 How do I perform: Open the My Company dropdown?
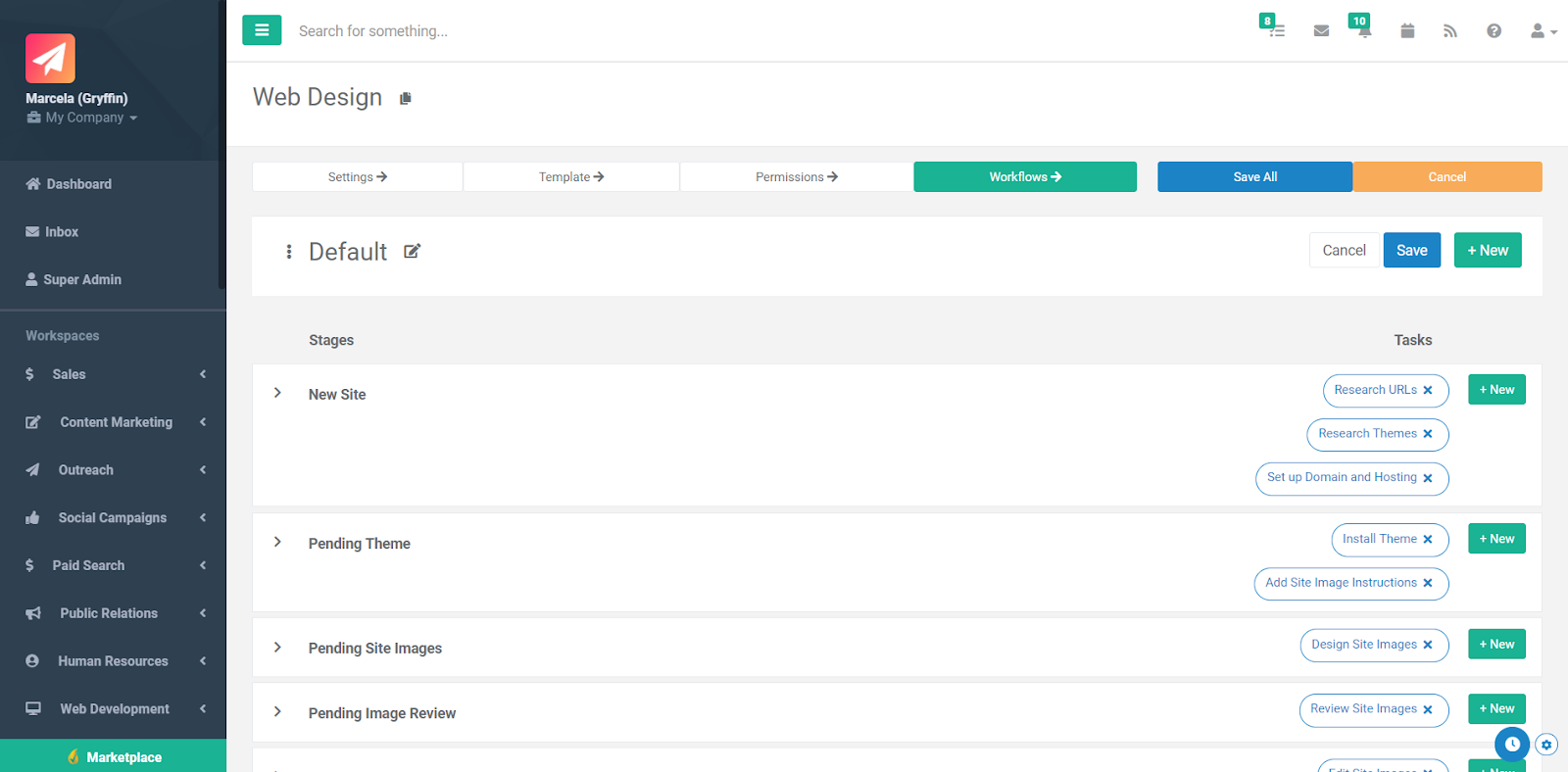click(82, 118)
